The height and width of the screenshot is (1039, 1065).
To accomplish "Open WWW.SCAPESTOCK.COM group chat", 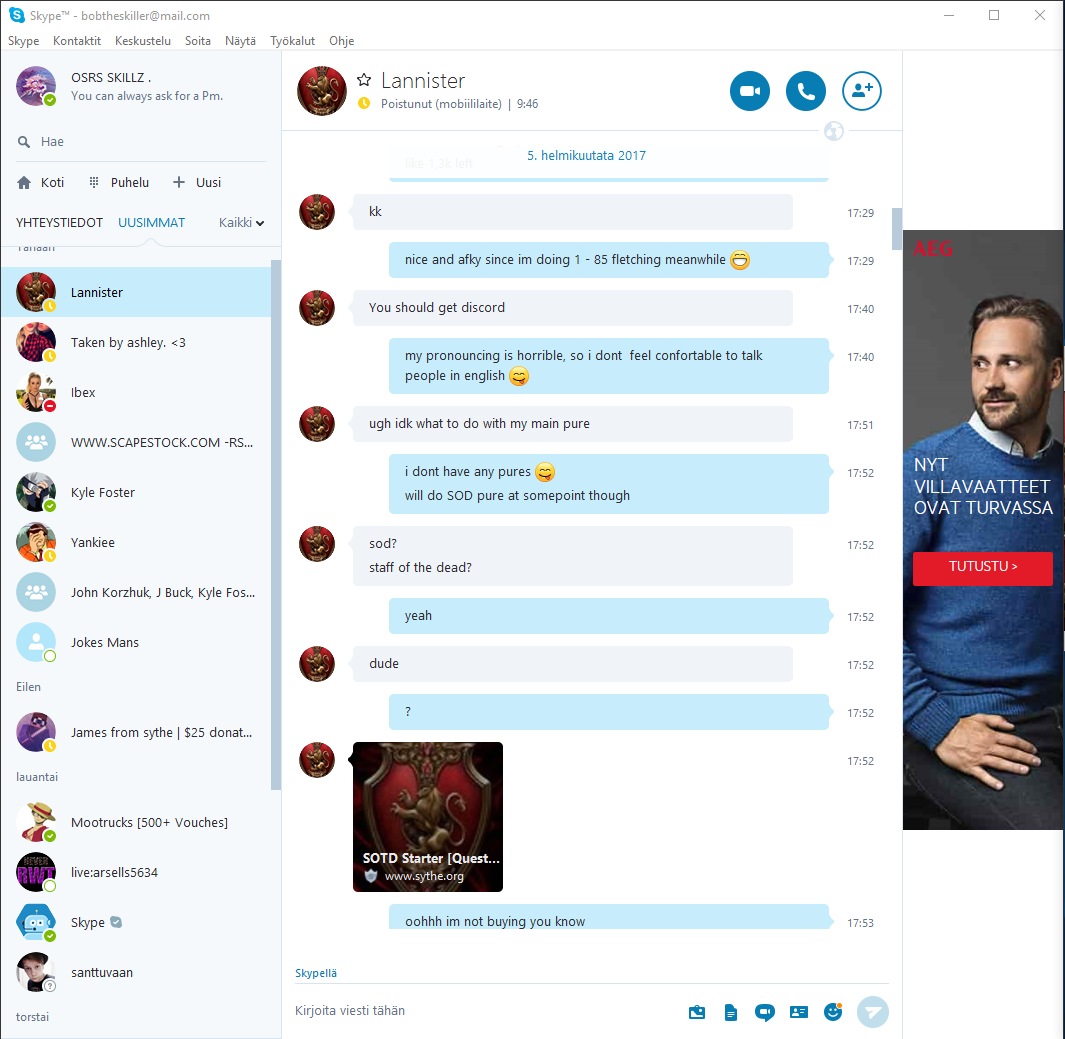I will point(136,442).
